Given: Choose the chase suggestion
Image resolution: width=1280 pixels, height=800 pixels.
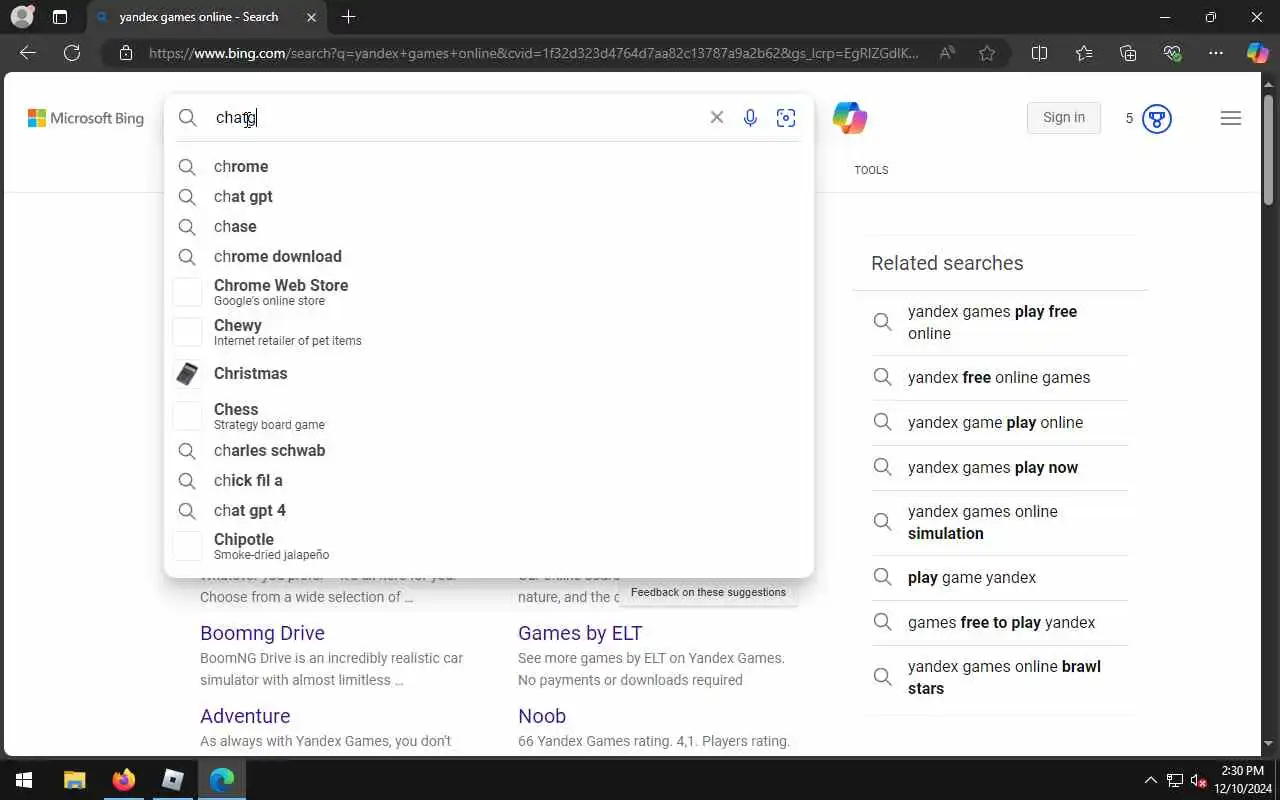Looking at the screenshot, I should tap(489, 227).
